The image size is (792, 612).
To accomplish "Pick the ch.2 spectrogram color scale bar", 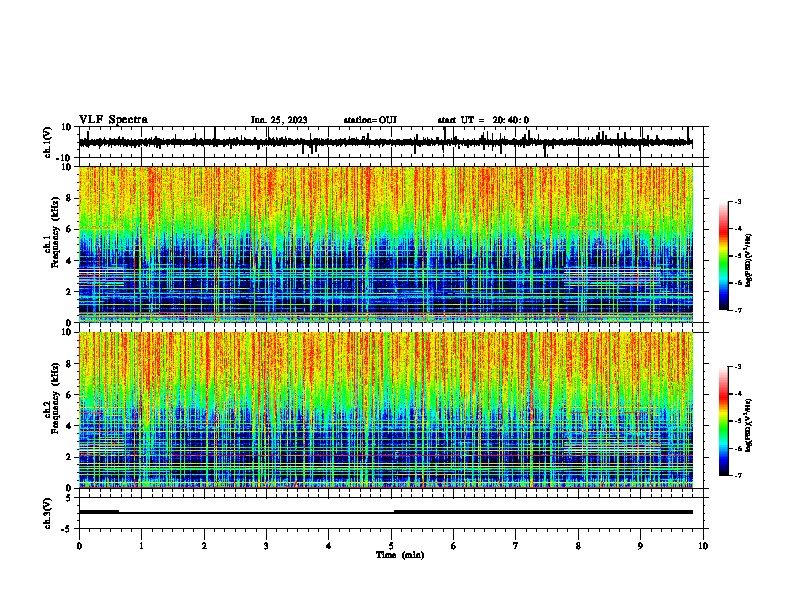I will (723, 421).
